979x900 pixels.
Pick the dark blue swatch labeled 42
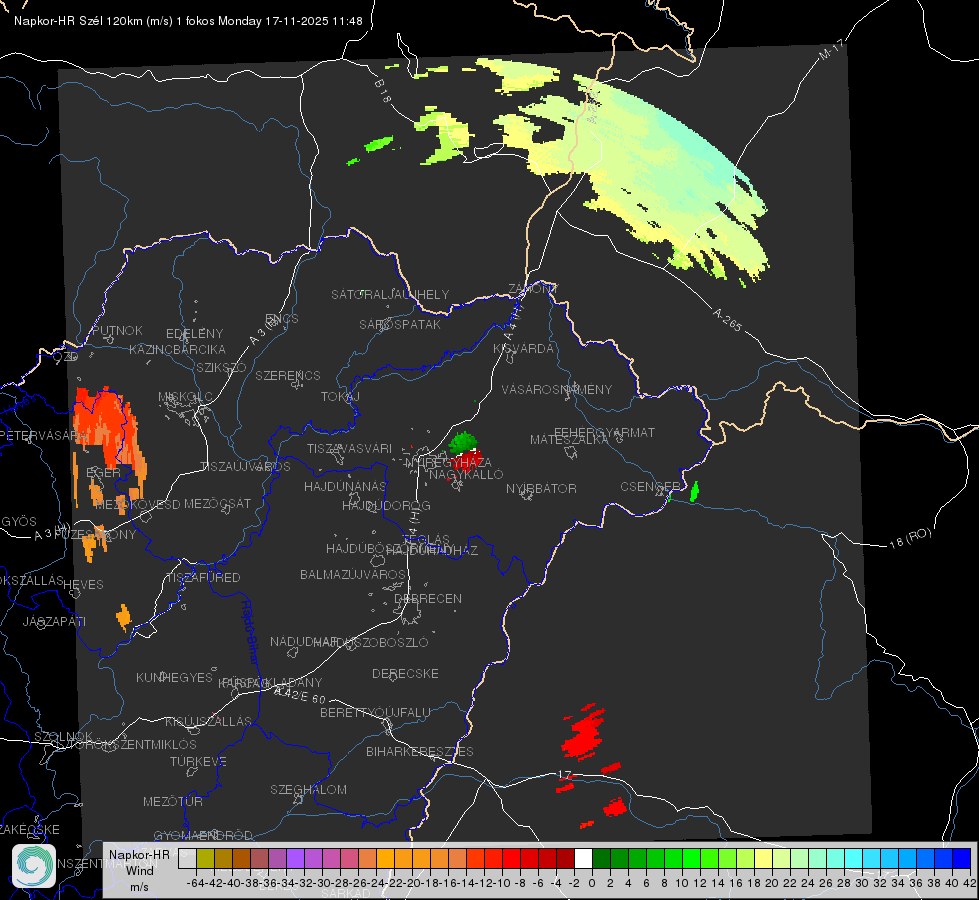(962, 858)
